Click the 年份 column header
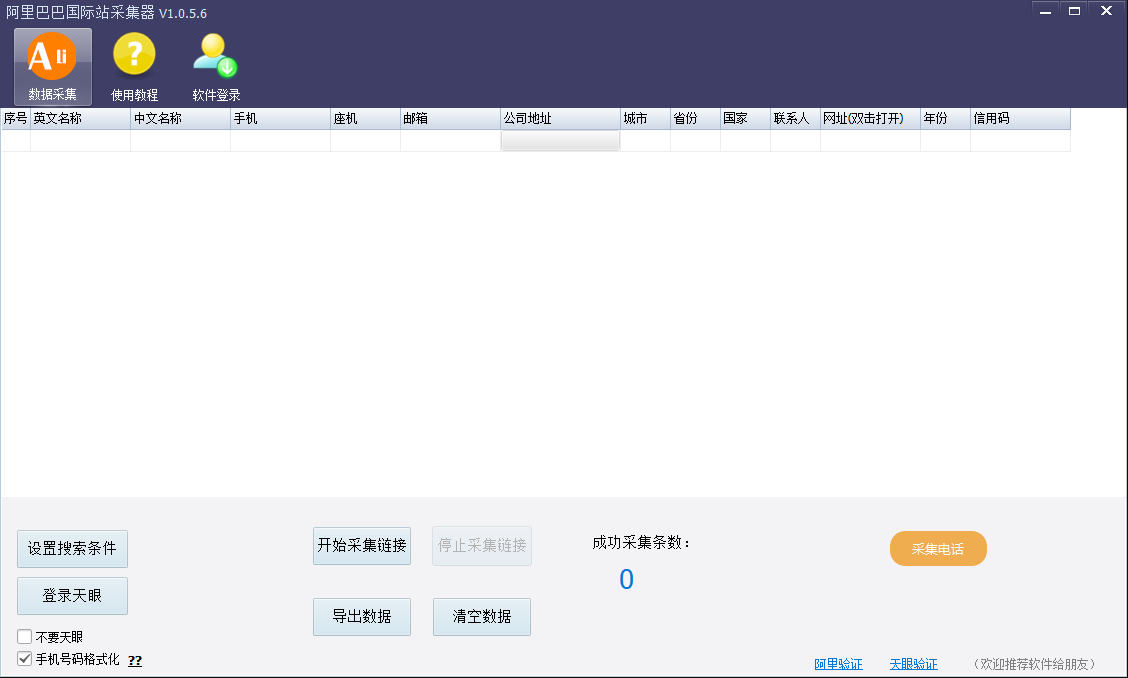The width and height of the screenshot is (1128, 678). [945, 119]
